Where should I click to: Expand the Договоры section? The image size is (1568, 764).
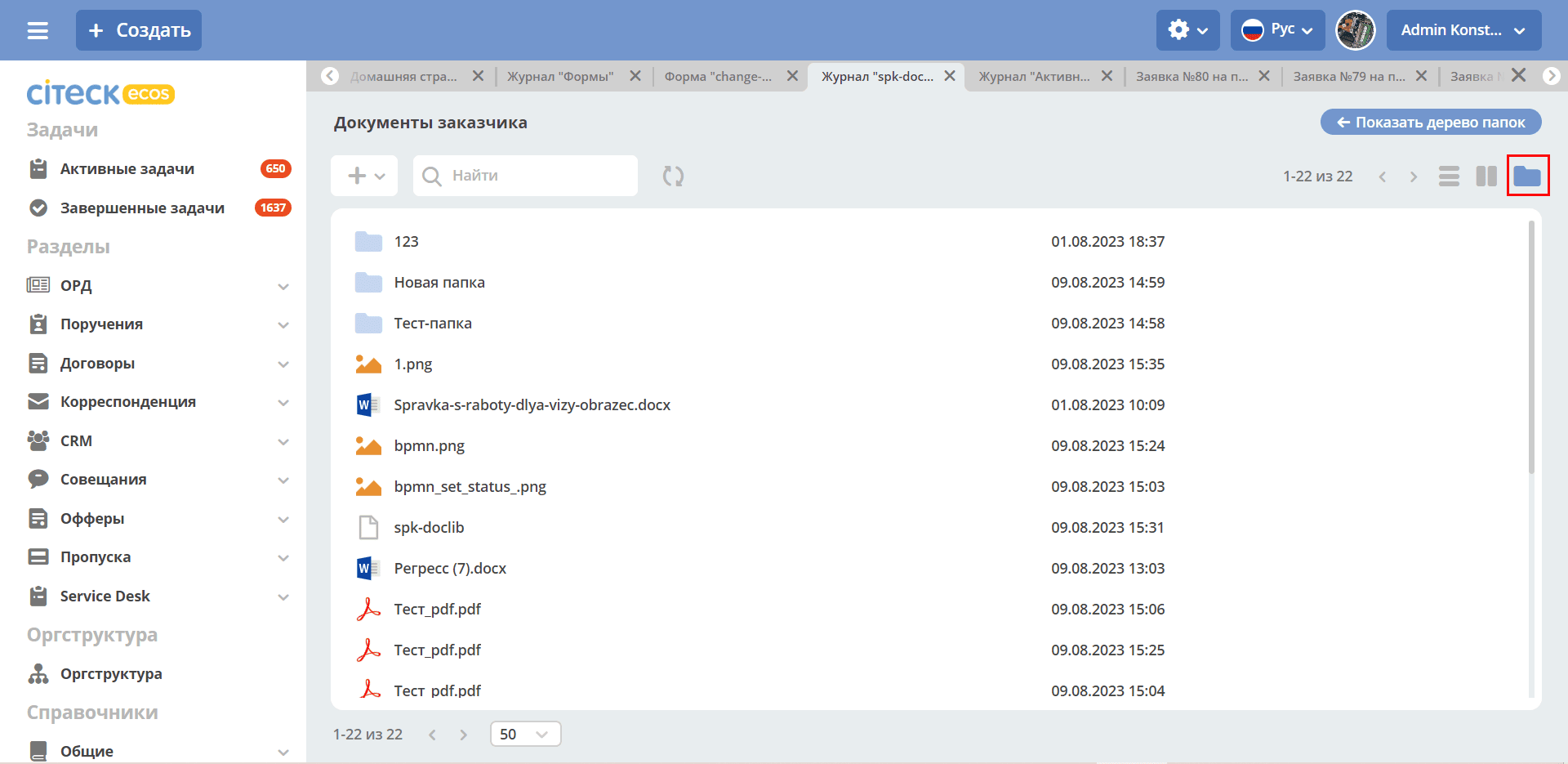[283, 364]
